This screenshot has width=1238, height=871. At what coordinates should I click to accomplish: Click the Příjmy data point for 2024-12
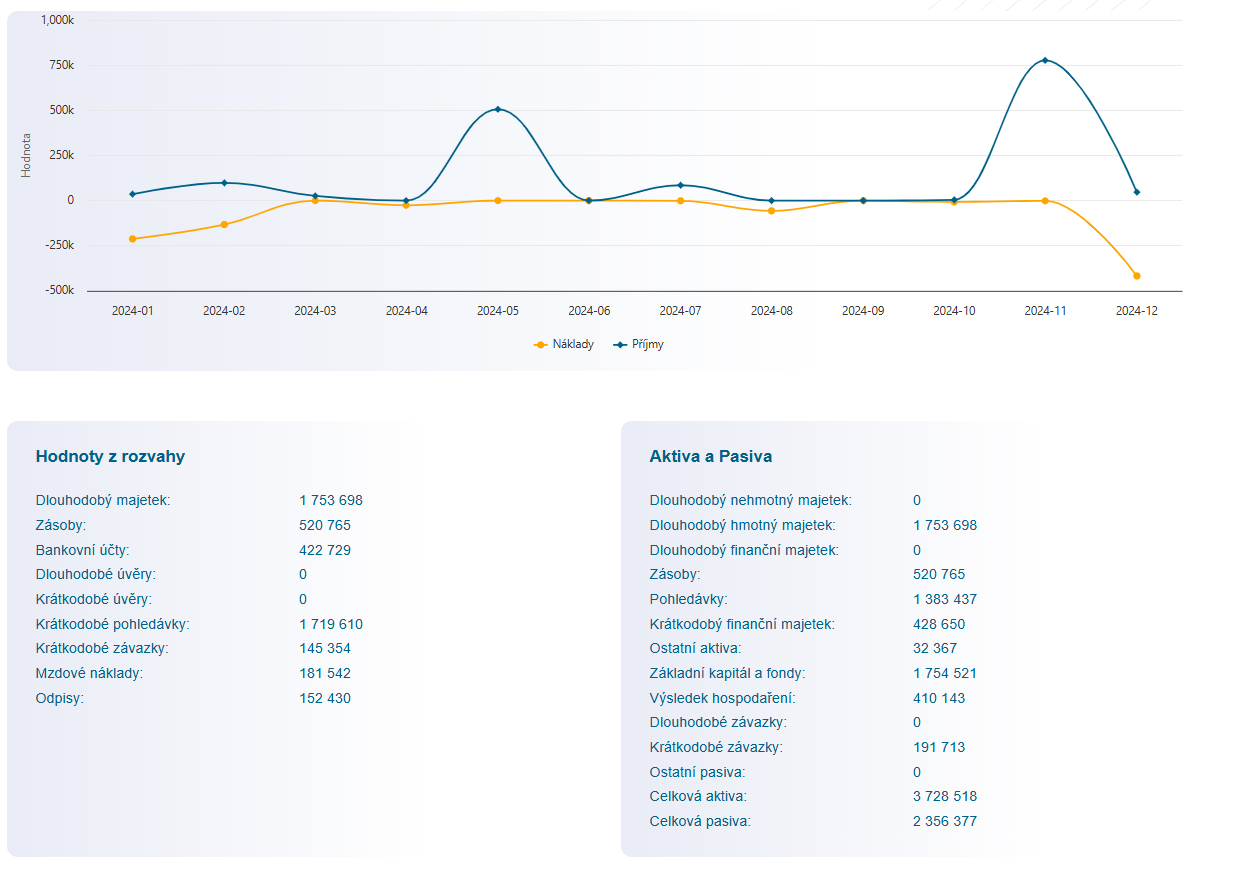[x=1136, y=192]
